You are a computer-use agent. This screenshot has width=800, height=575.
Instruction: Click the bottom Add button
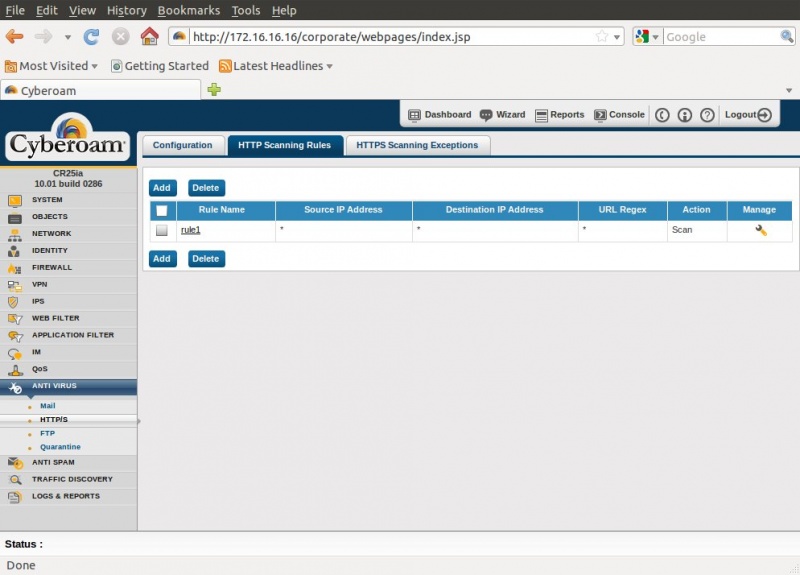click(162, 259)
